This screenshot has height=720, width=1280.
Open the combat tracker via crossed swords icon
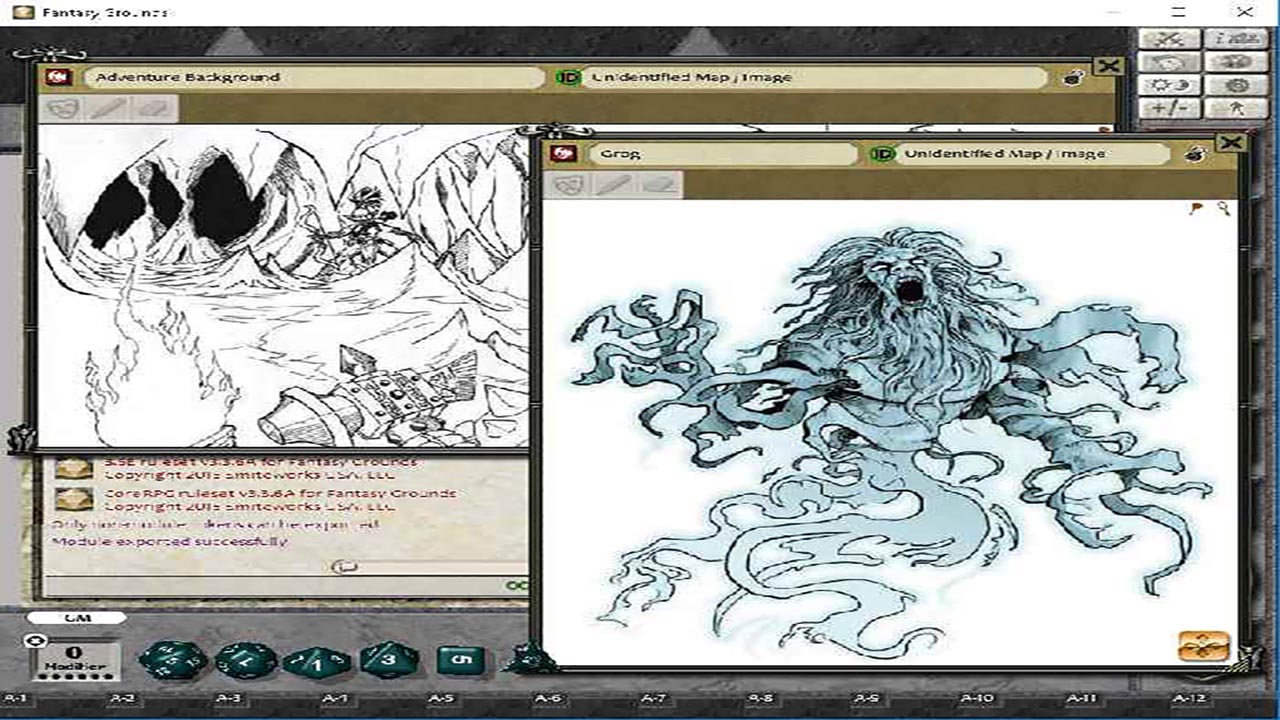pyautogui.click(x=1168, y=39)
